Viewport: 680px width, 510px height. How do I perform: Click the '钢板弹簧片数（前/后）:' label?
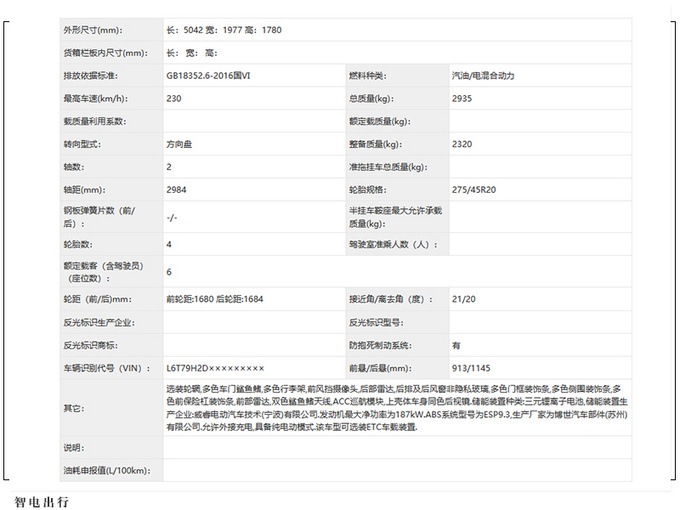[99, 217]
